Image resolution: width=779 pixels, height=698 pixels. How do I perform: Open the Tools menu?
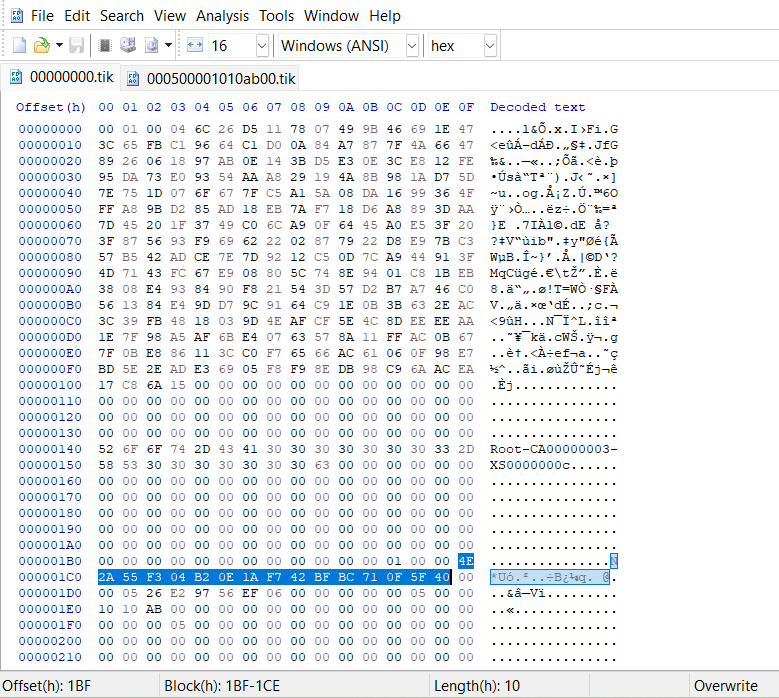(276, 16)
